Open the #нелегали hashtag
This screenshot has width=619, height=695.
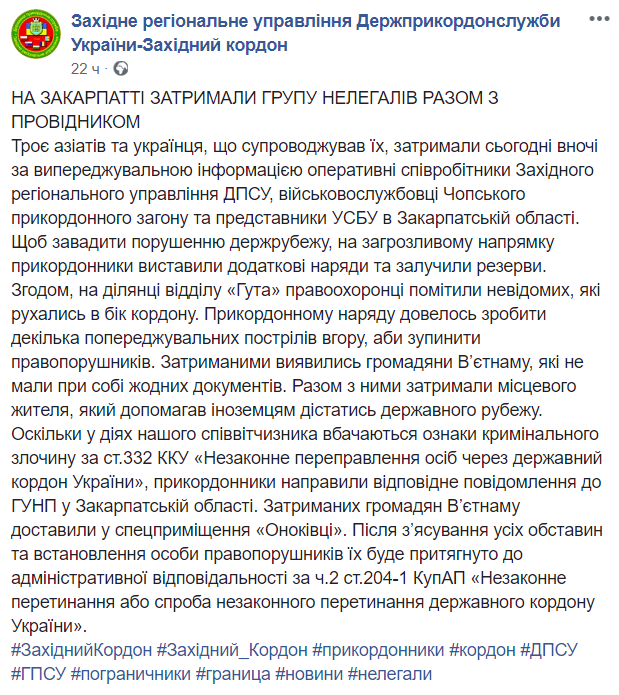391,674
